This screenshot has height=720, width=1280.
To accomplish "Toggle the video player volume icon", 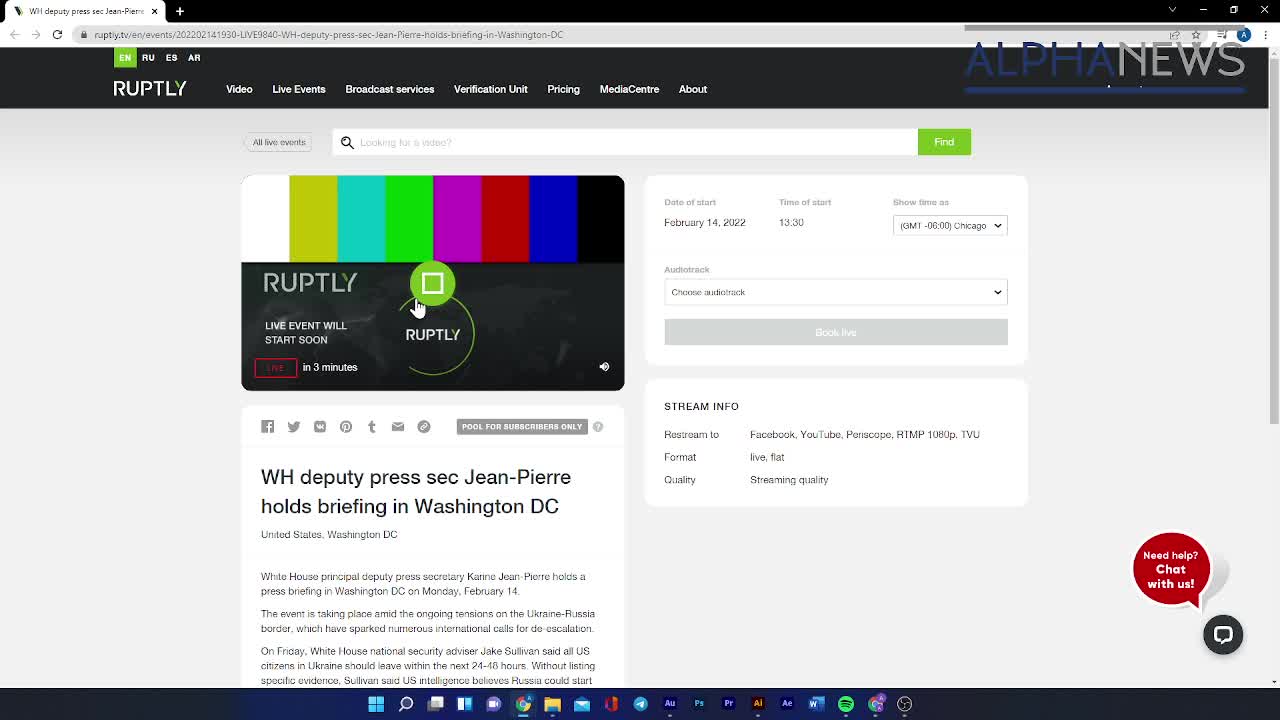I will pyautogui.click(x=604, y=367).
